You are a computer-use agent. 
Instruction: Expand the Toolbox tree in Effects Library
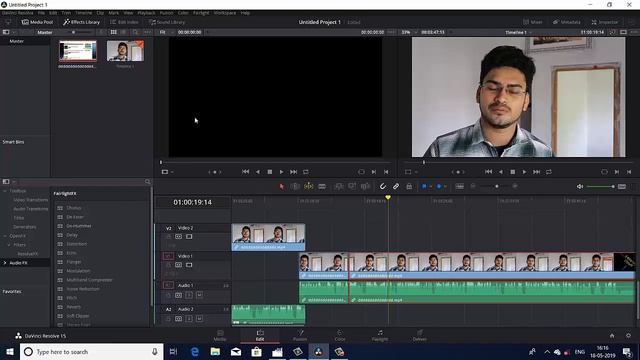(5, 191)
